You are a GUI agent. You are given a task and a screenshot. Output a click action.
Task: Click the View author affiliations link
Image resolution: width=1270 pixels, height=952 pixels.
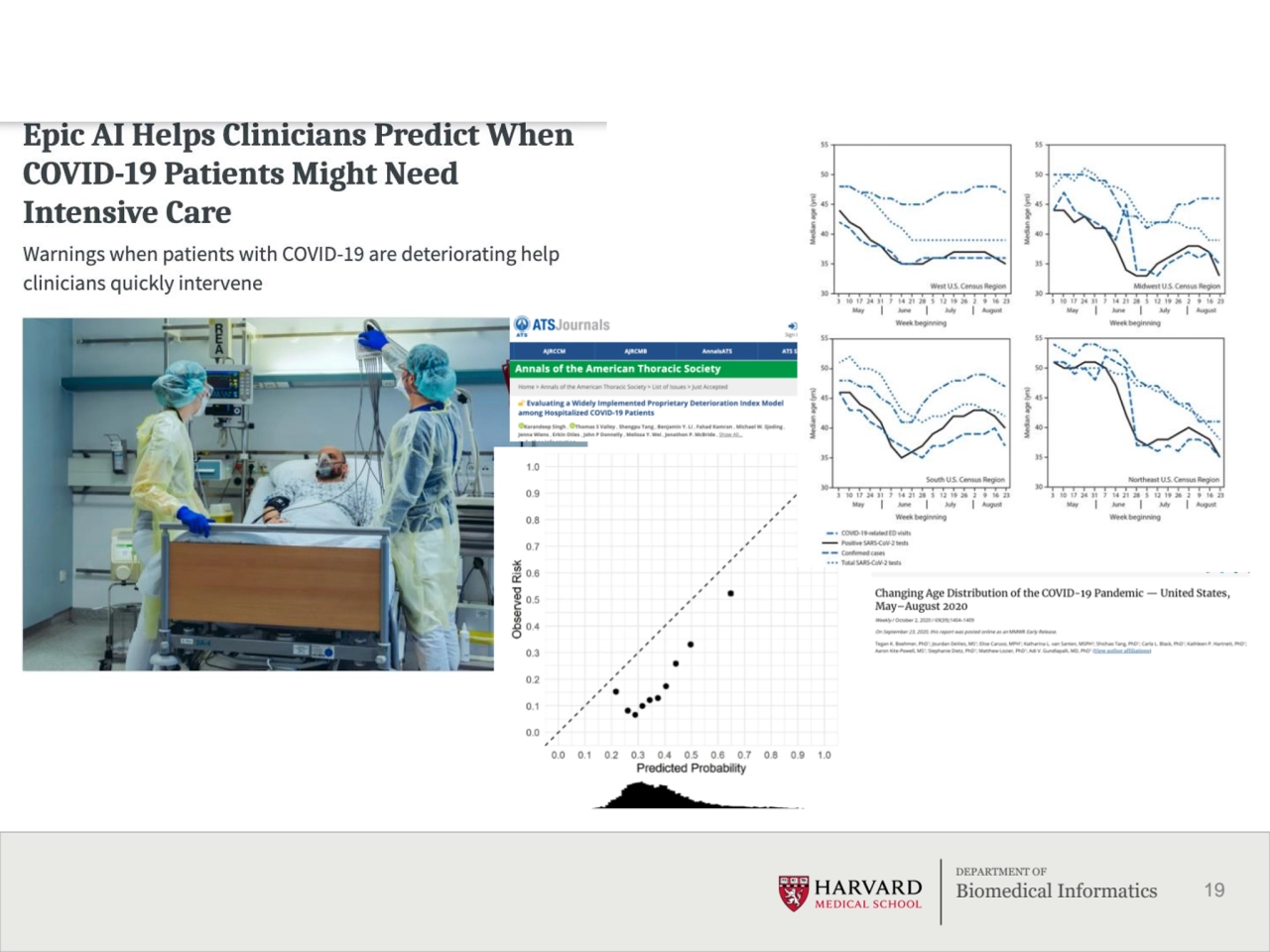click(x=1122, y=651)
